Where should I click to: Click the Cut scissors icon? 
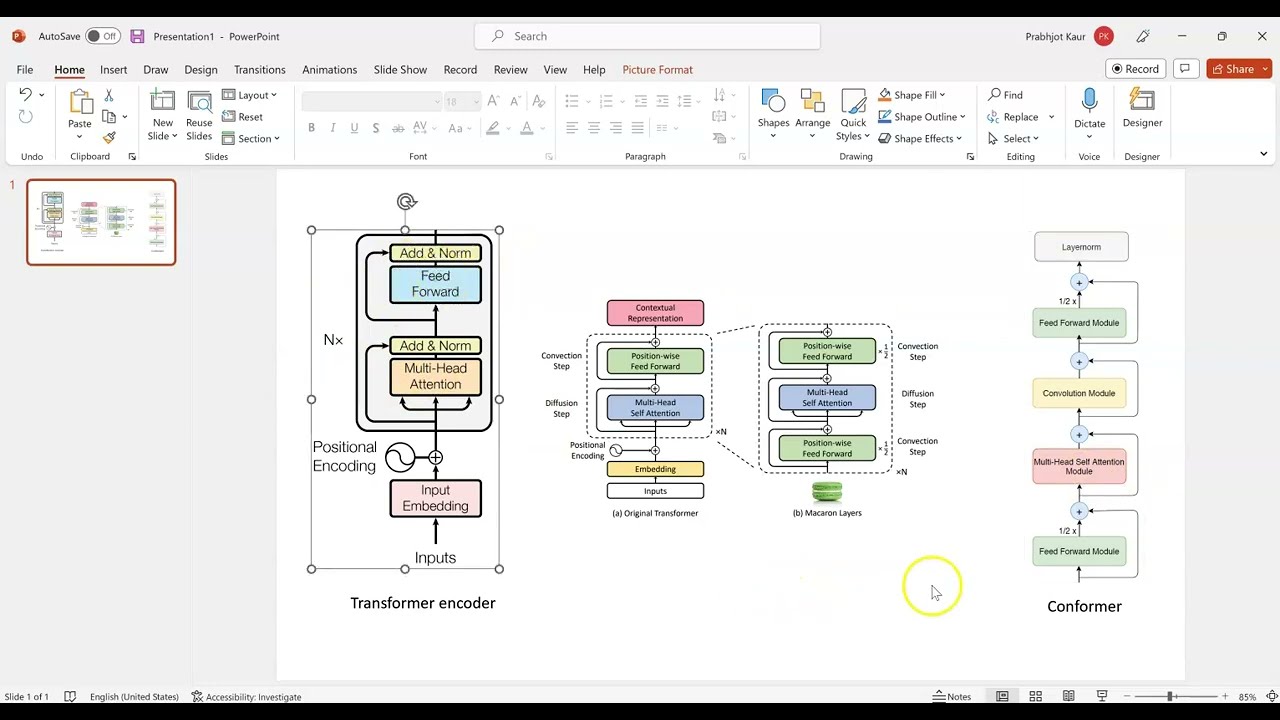(109, 95)
